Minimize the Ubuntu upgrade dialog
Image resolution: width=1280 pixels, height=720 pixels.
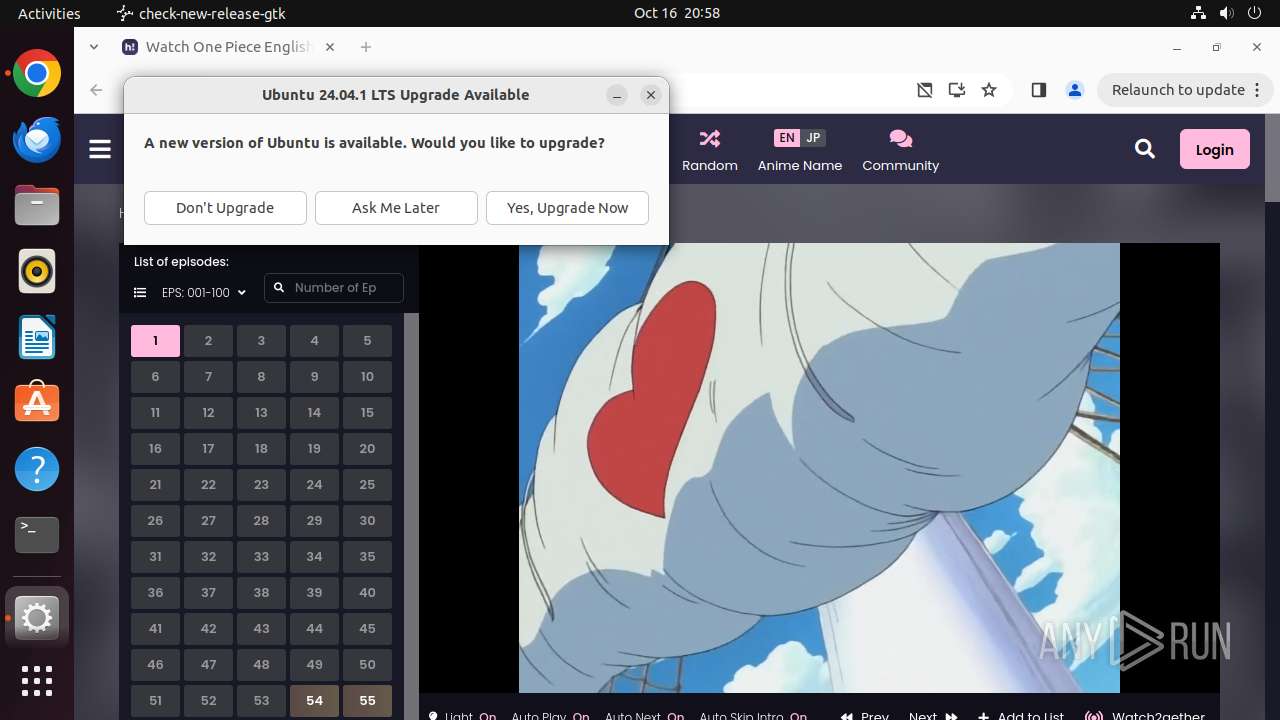[x=617, y=95]
